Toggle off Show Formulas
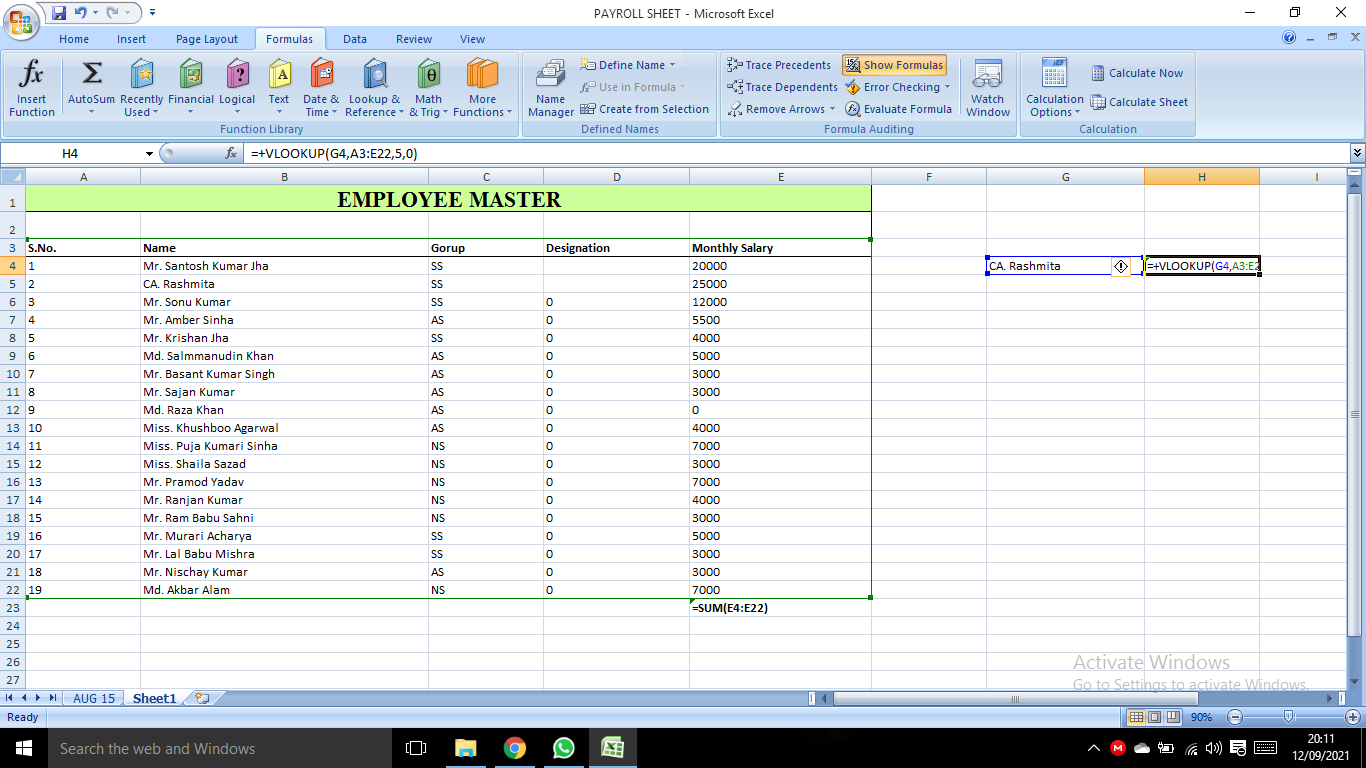Screen dimensions: 1366x768 (x=893, y=64)
